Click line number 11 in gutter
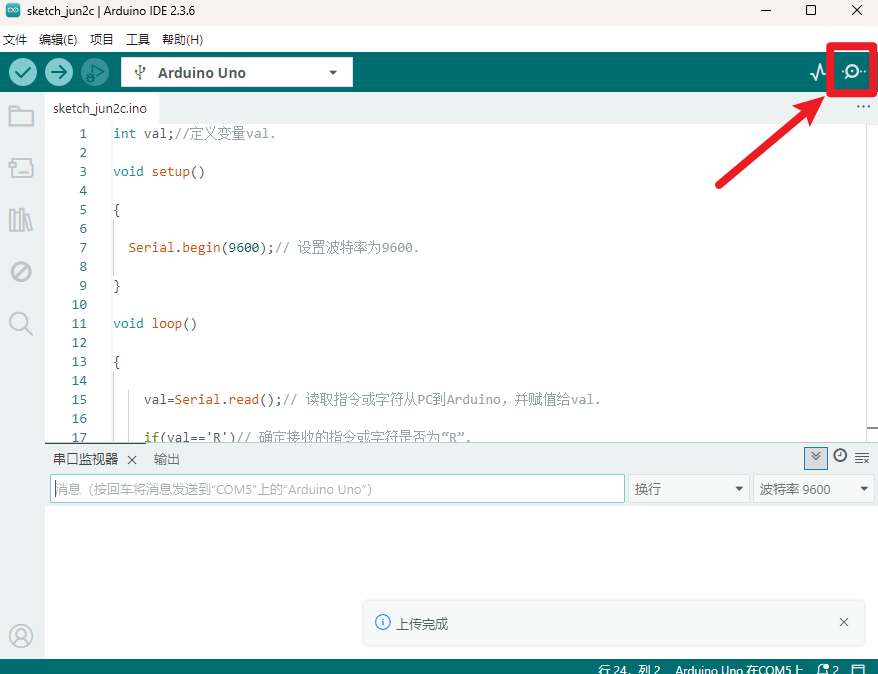This screenshot has height=674, width=878. [80, 324]
